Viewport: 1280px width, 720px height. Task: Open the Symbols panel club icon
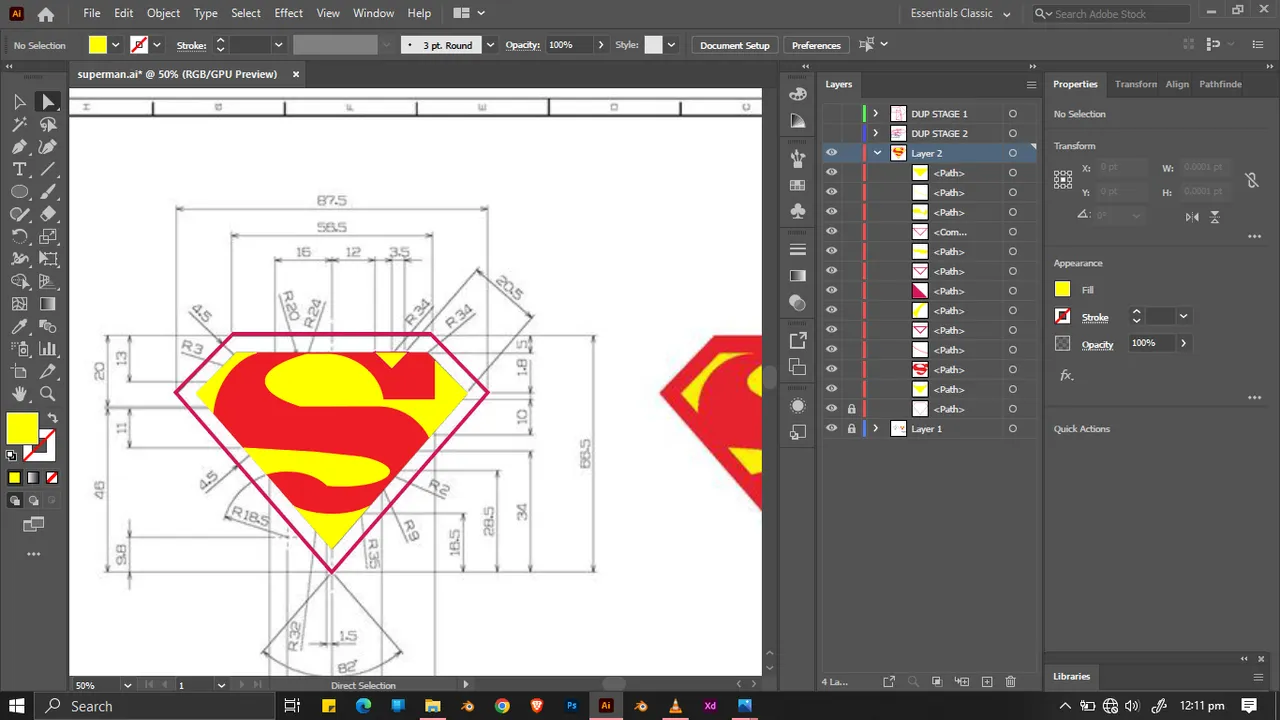tap(797, 211)
